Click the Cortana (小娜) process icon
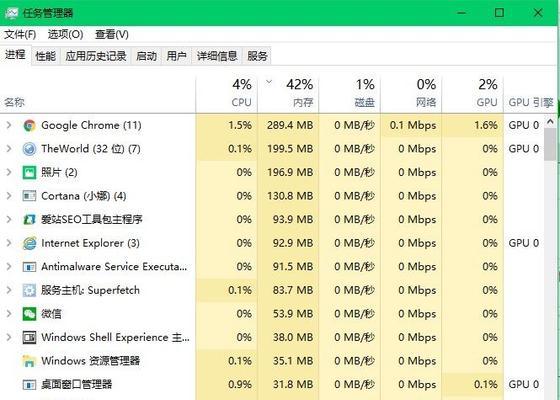 pos(29,196)
